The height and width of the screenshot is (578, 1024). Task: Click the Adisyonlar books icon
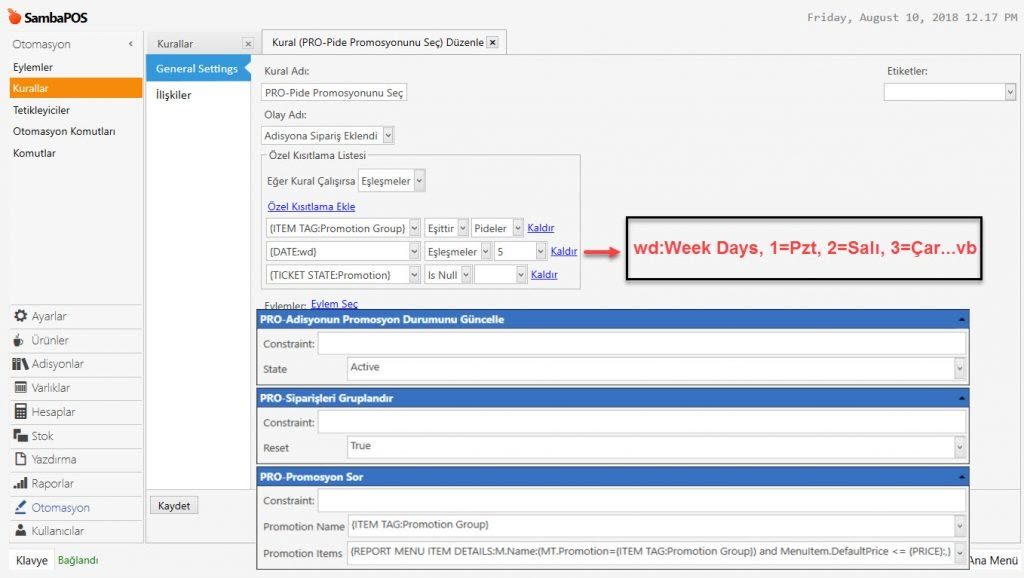coord(20,364)
